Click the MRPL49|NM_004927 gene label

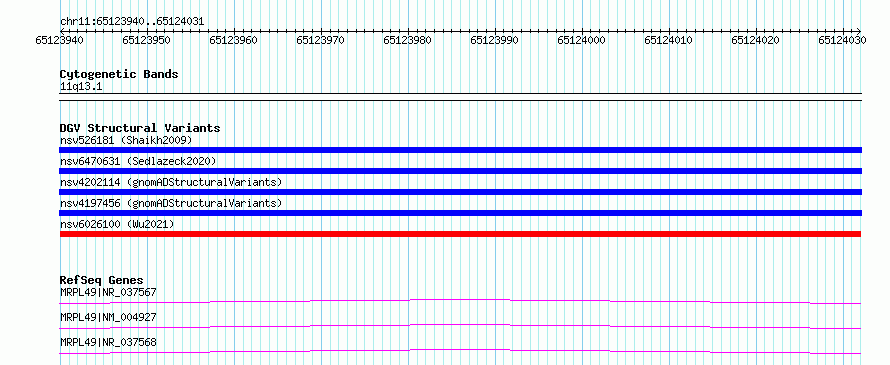point(108,317)
